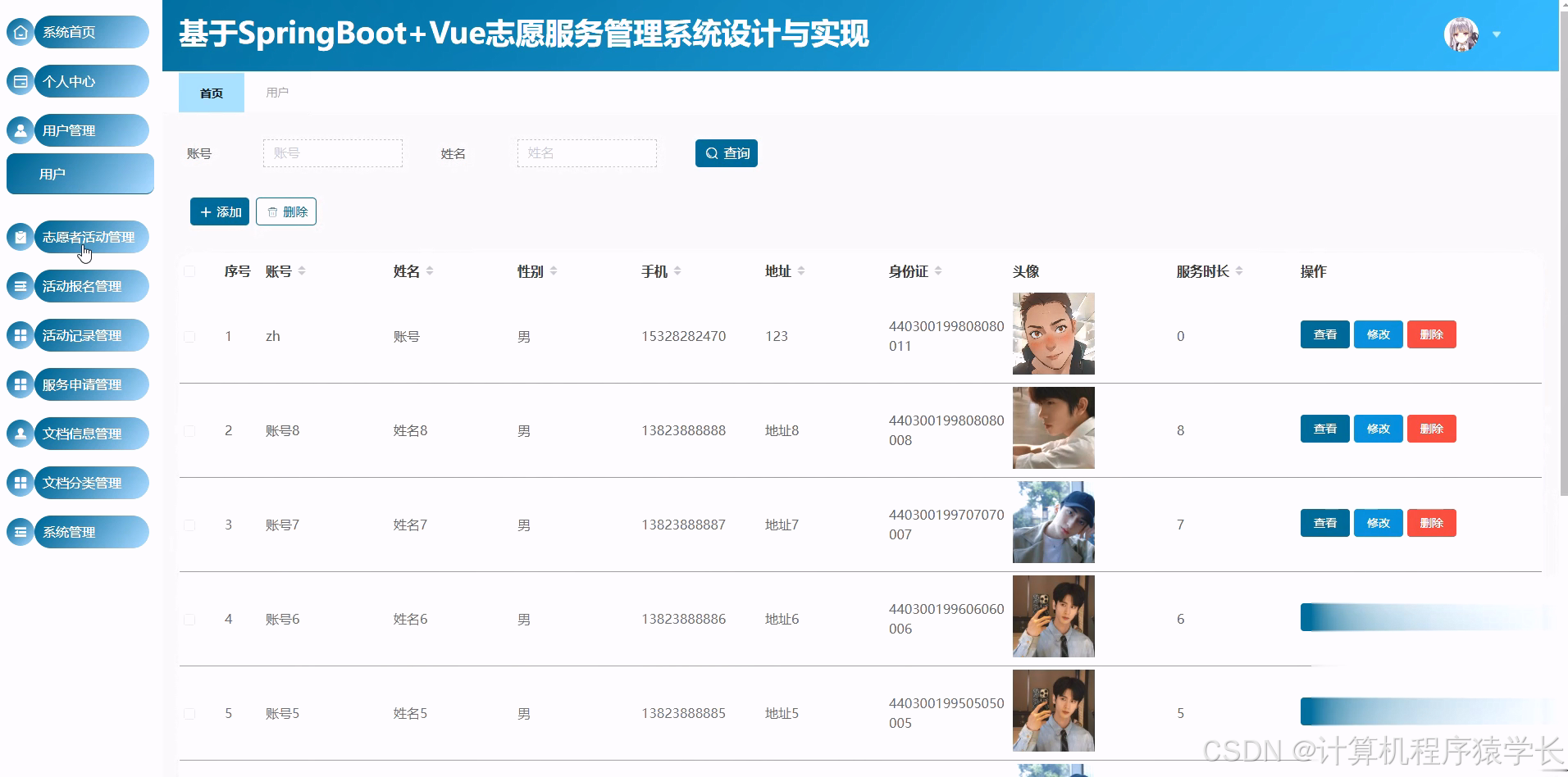The width and height of the screenshot is (1568, 777).
Task: Check the row checkbox for 账号5
Action: click(x=189, y=714)
